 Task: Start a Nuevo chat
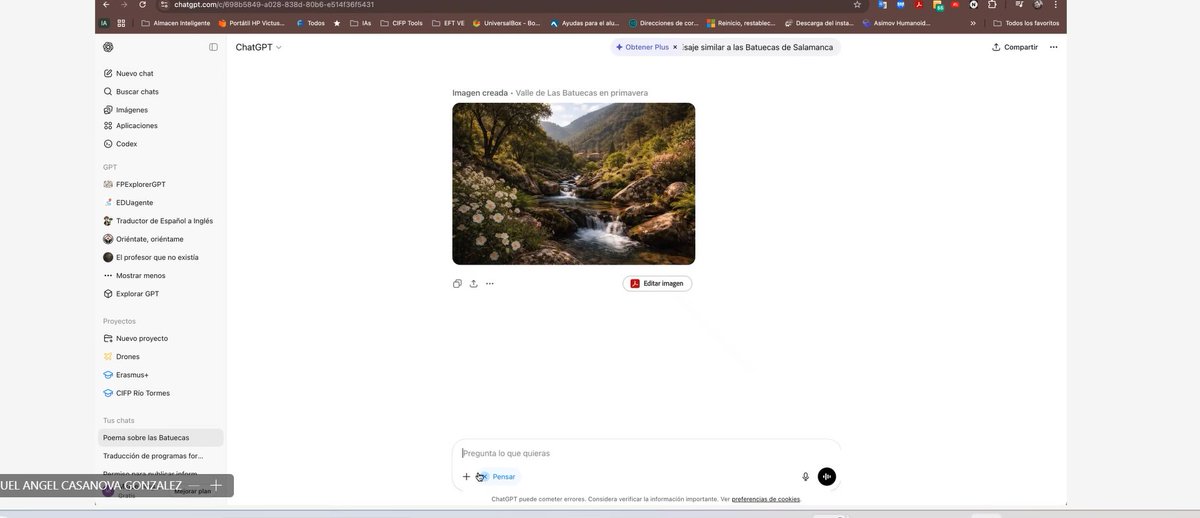point(134,73)
